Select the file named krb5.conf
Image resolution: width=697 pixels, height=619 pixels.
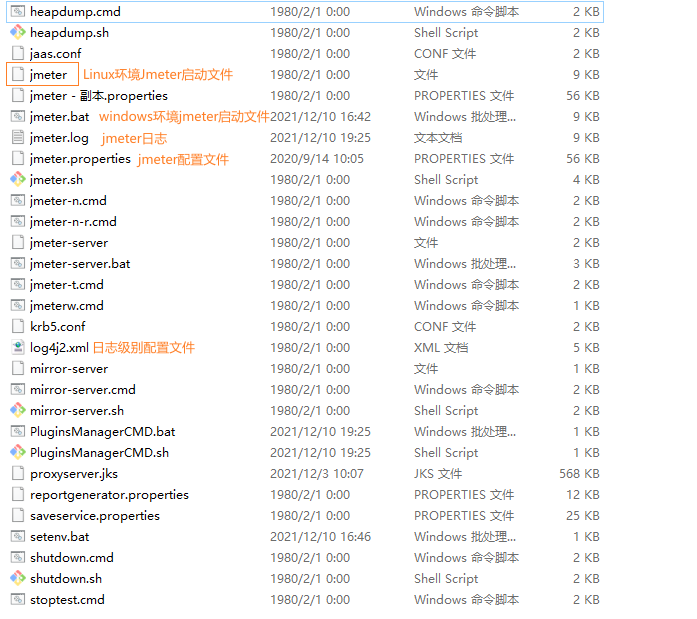[58, 327]
